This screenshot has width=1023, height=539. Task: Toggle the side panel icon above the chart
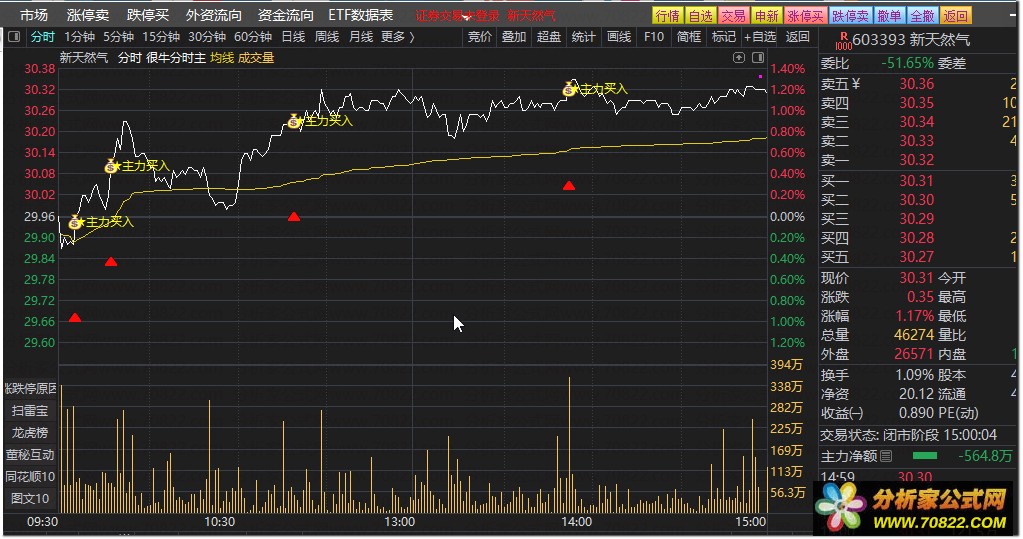(757, 57)
